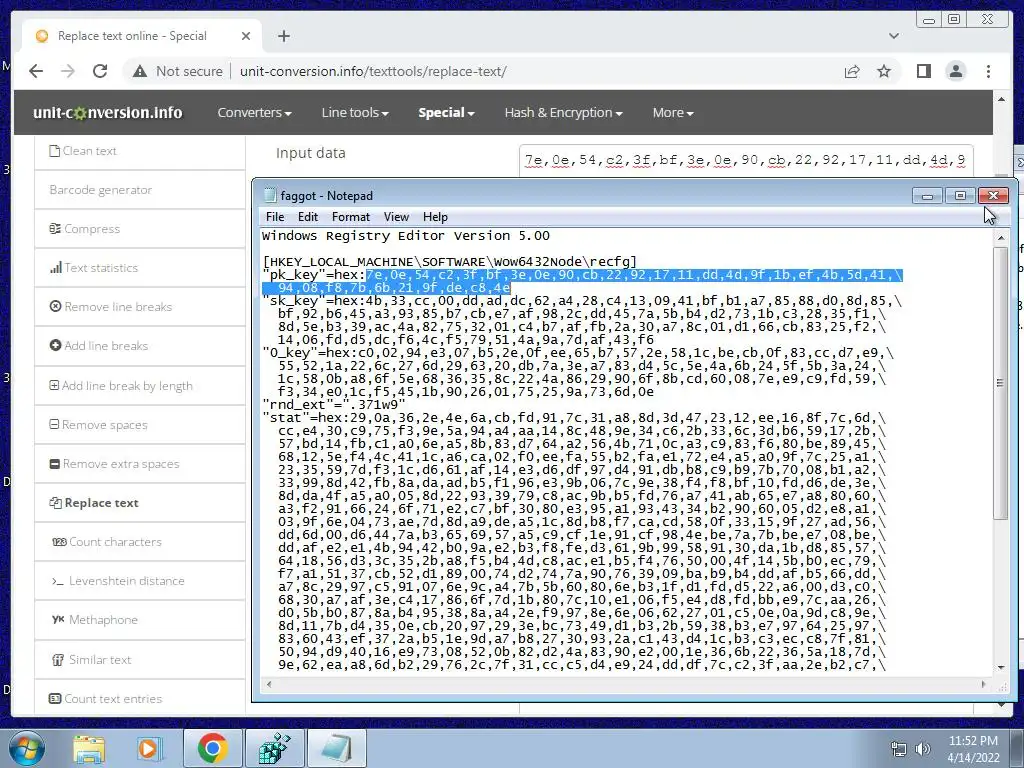Open the Count text entries tool
Viewport: 1024px width, 768px height.
pos(140,699)
